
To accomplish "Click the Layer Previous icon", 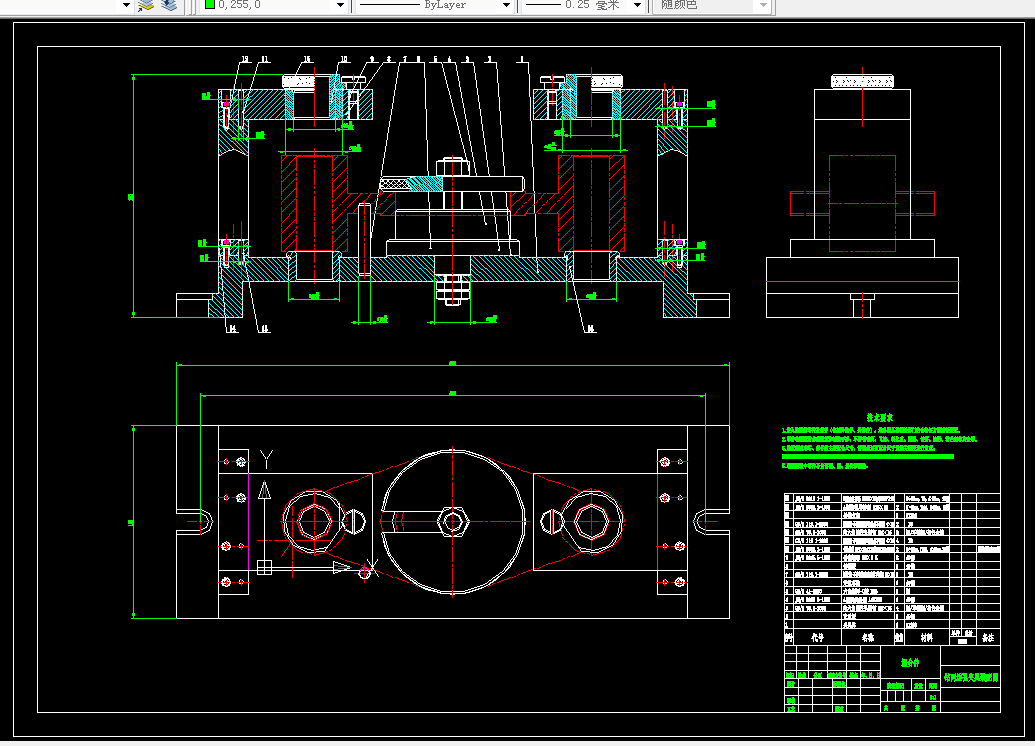I will [169, 5].
